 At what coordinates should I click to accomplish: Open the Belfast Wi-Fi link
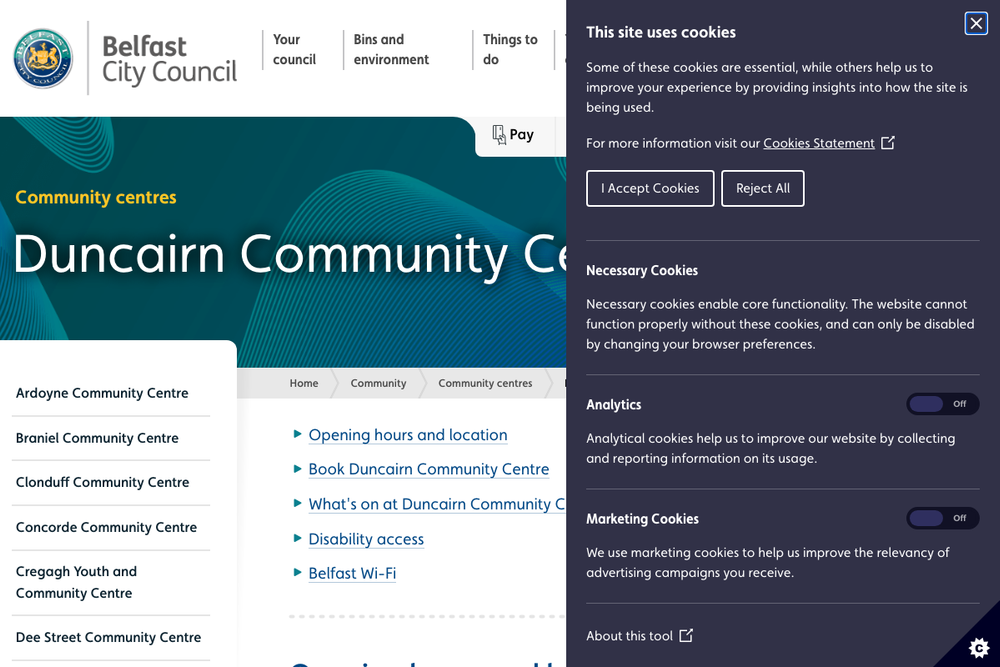(352, 573)
